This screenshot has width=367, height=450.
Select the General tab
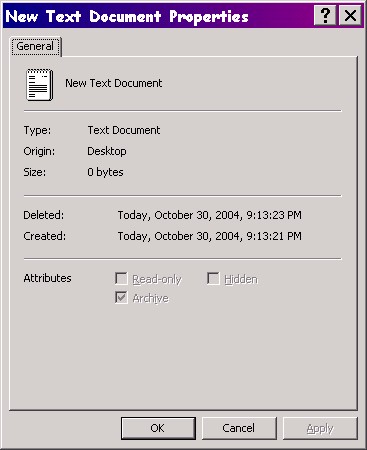(35, 46)
